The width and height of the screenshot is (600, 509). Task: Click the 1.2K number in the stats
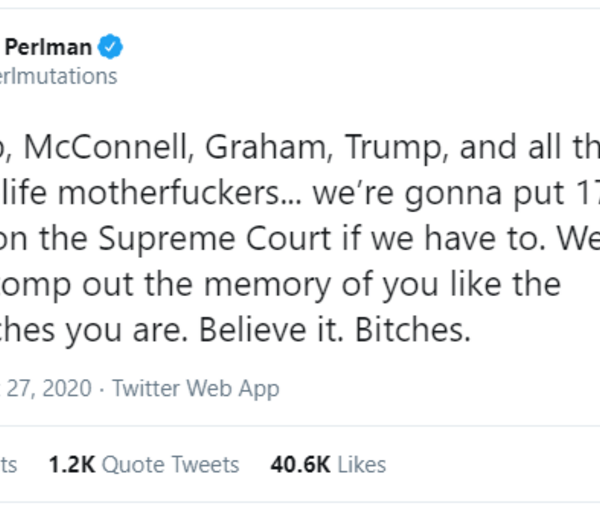pyautogui.click(x=69, y=464)
